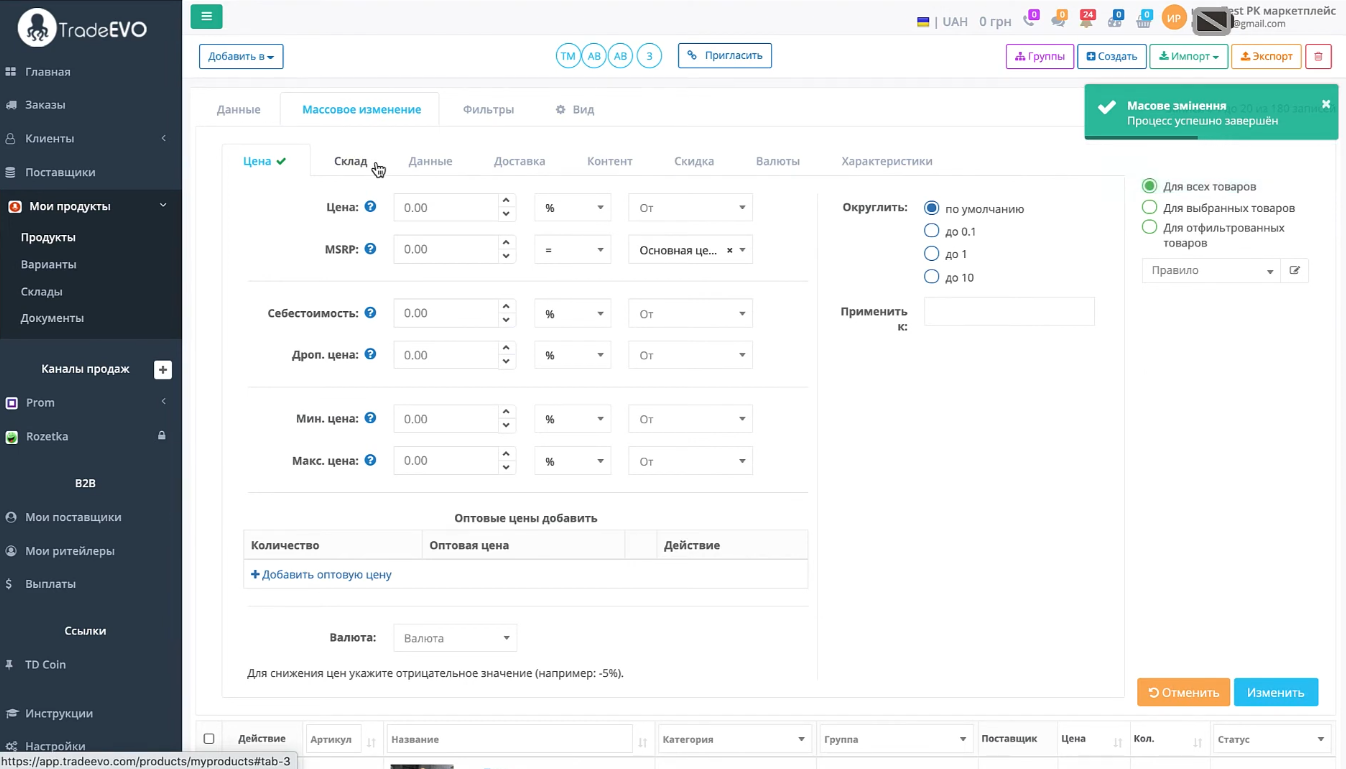
Task: Click the Экспорт button
Action: (1266, 57)
